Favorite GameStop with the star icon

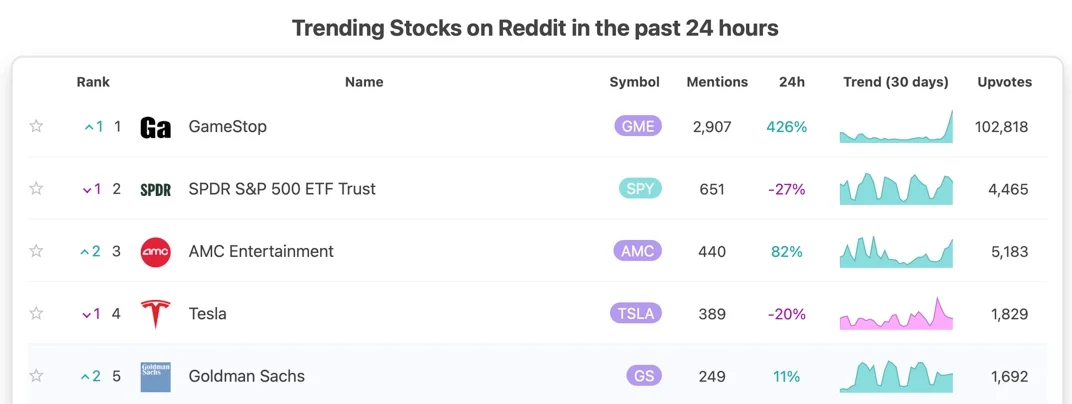pos(36,126)
